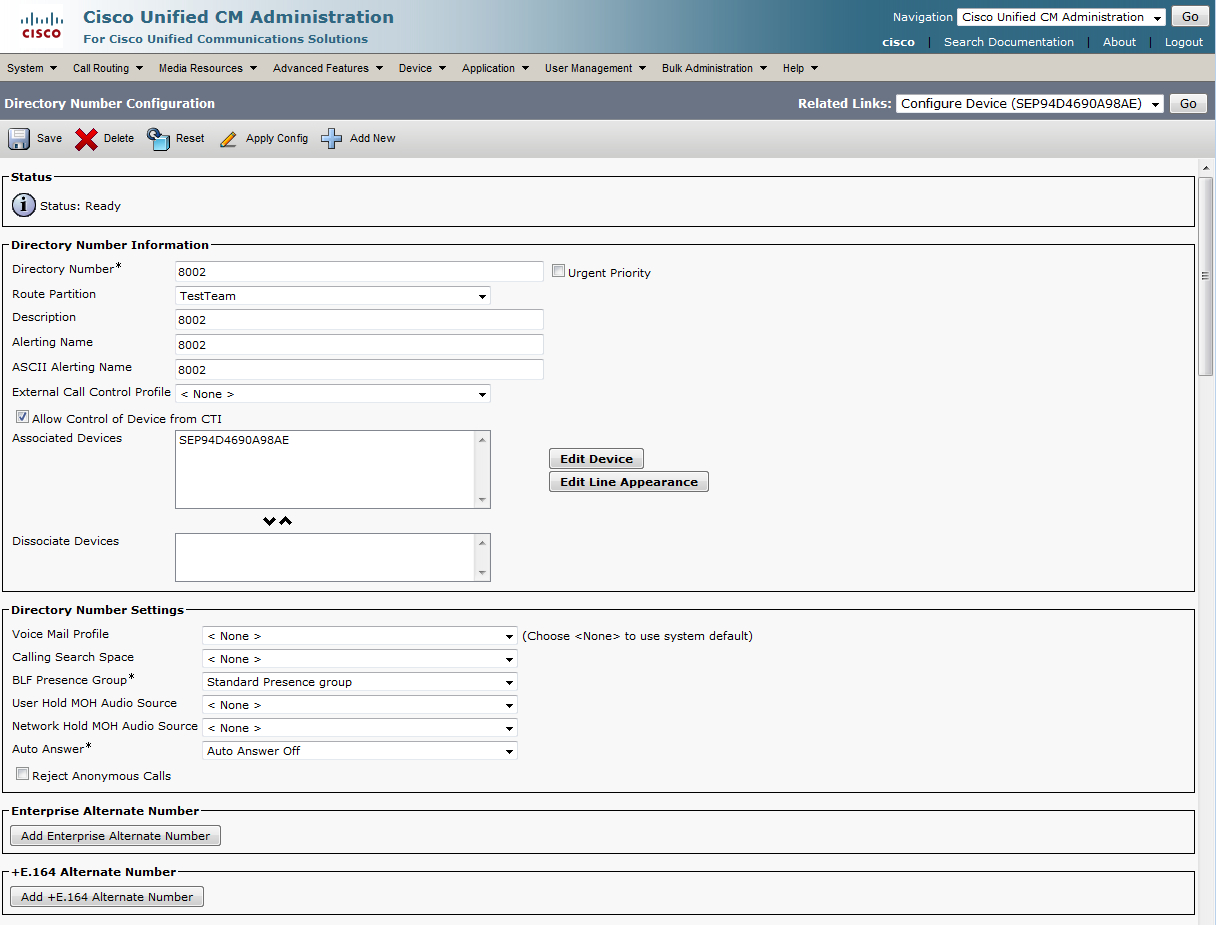Image resolution: width=1216 pixels, height=925 pixels.
Task: Open the Call Routing menu
Action: click(x=107, y=68)
